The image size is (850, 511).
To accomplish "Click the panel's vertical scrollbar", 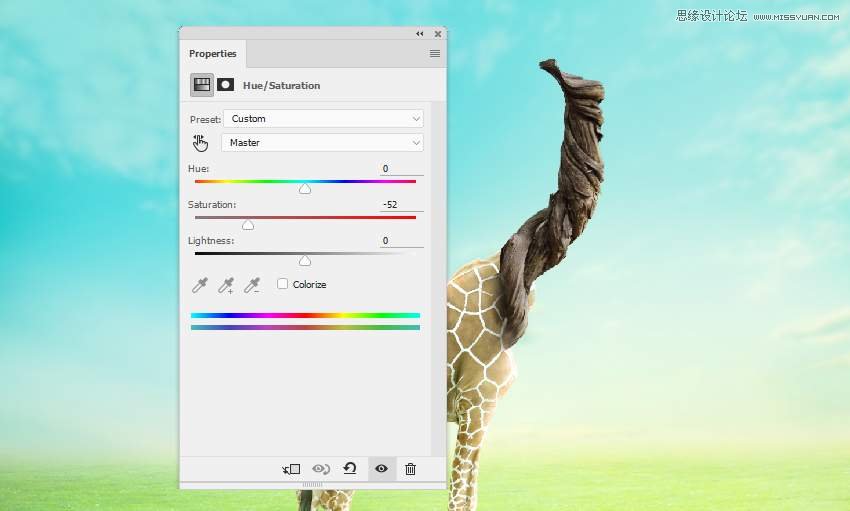I will point(439,279).
